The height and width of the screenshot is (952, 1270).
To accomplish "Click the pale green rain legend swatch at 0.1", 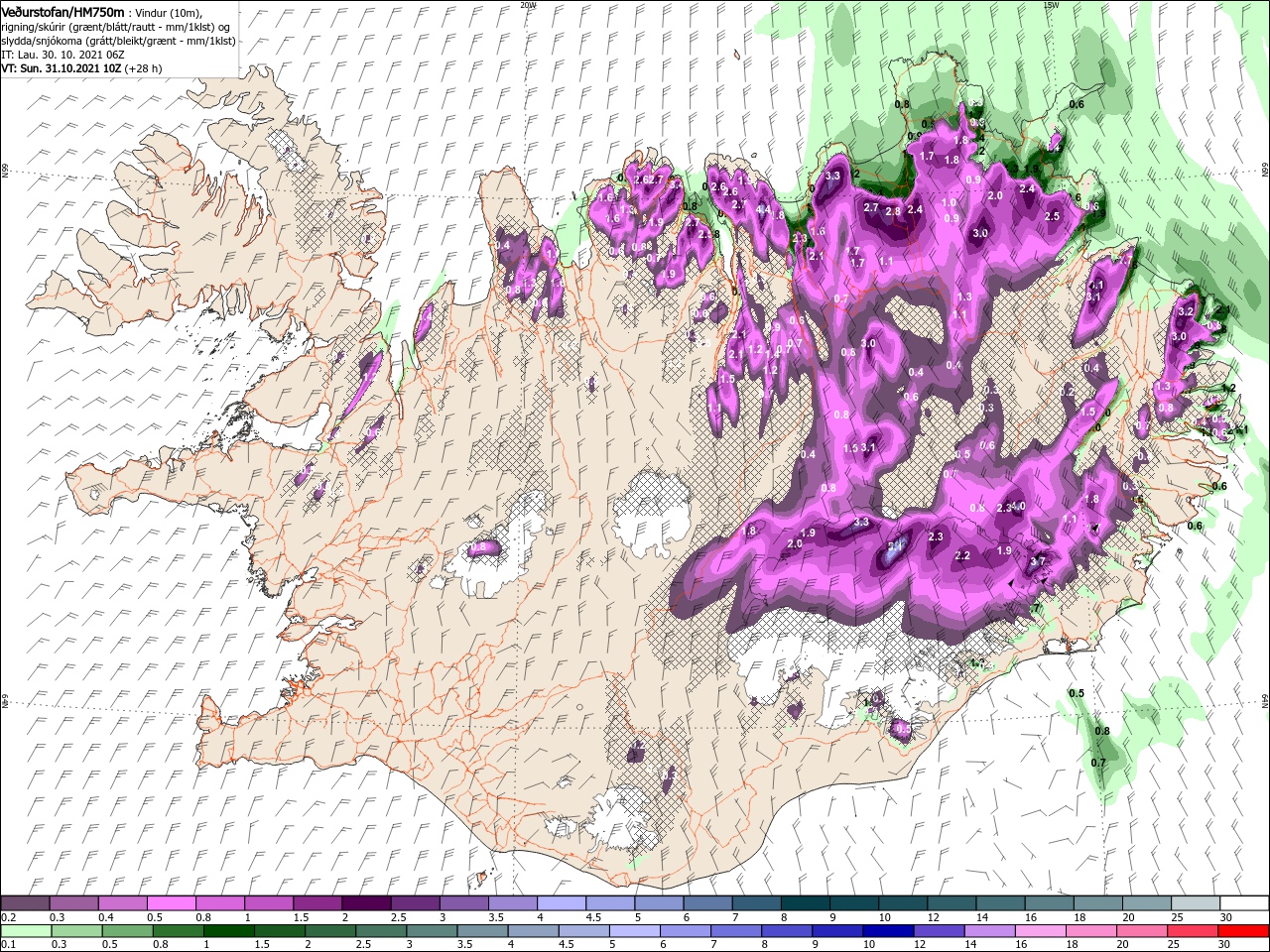I will [27, 931].
